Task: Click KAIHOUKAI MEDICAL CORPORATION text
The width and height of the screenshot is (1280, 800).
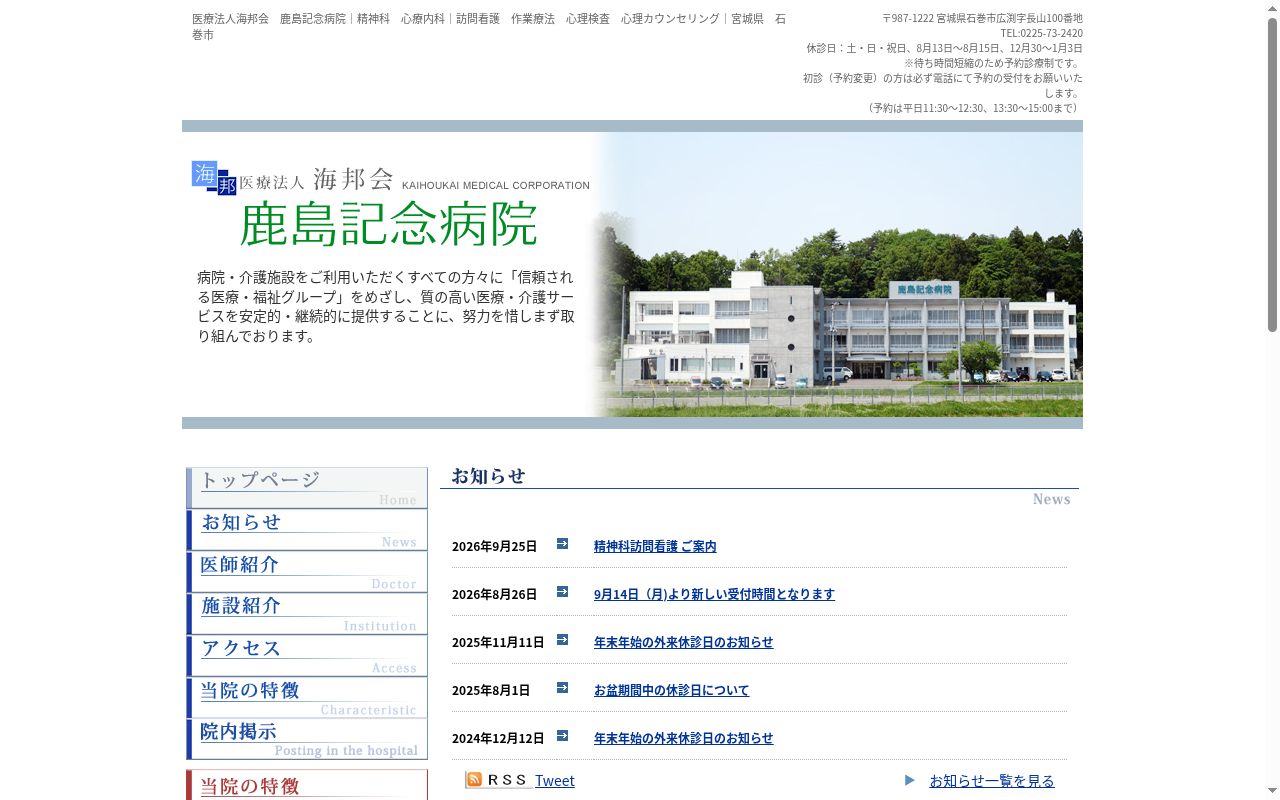Action: (496, 185)
